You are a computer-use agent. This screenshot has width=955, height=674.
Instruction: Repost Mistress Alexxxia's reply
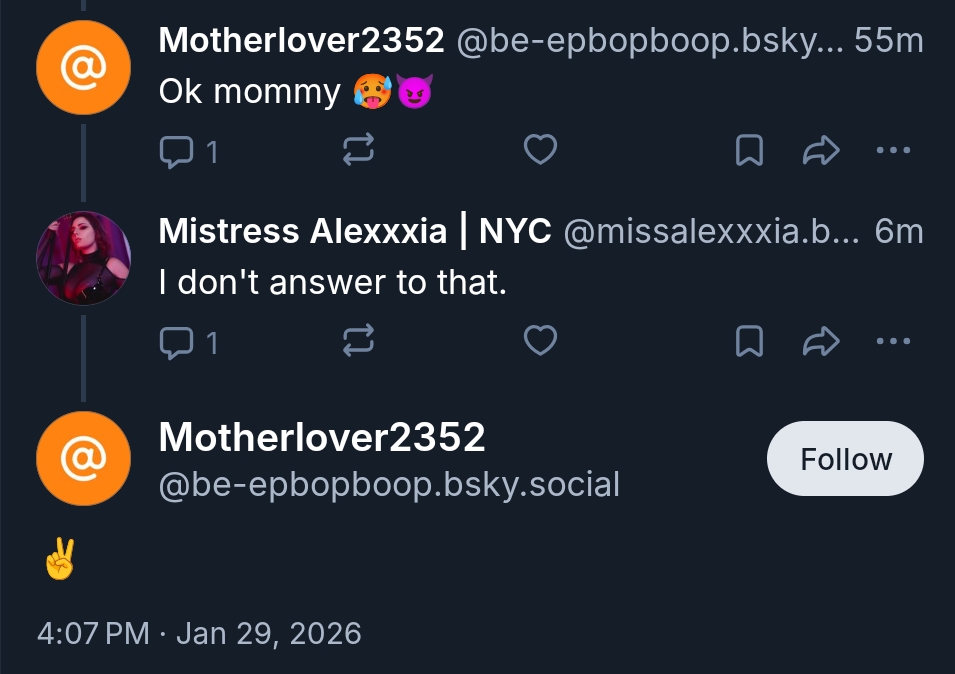click(x=358, y=343)
